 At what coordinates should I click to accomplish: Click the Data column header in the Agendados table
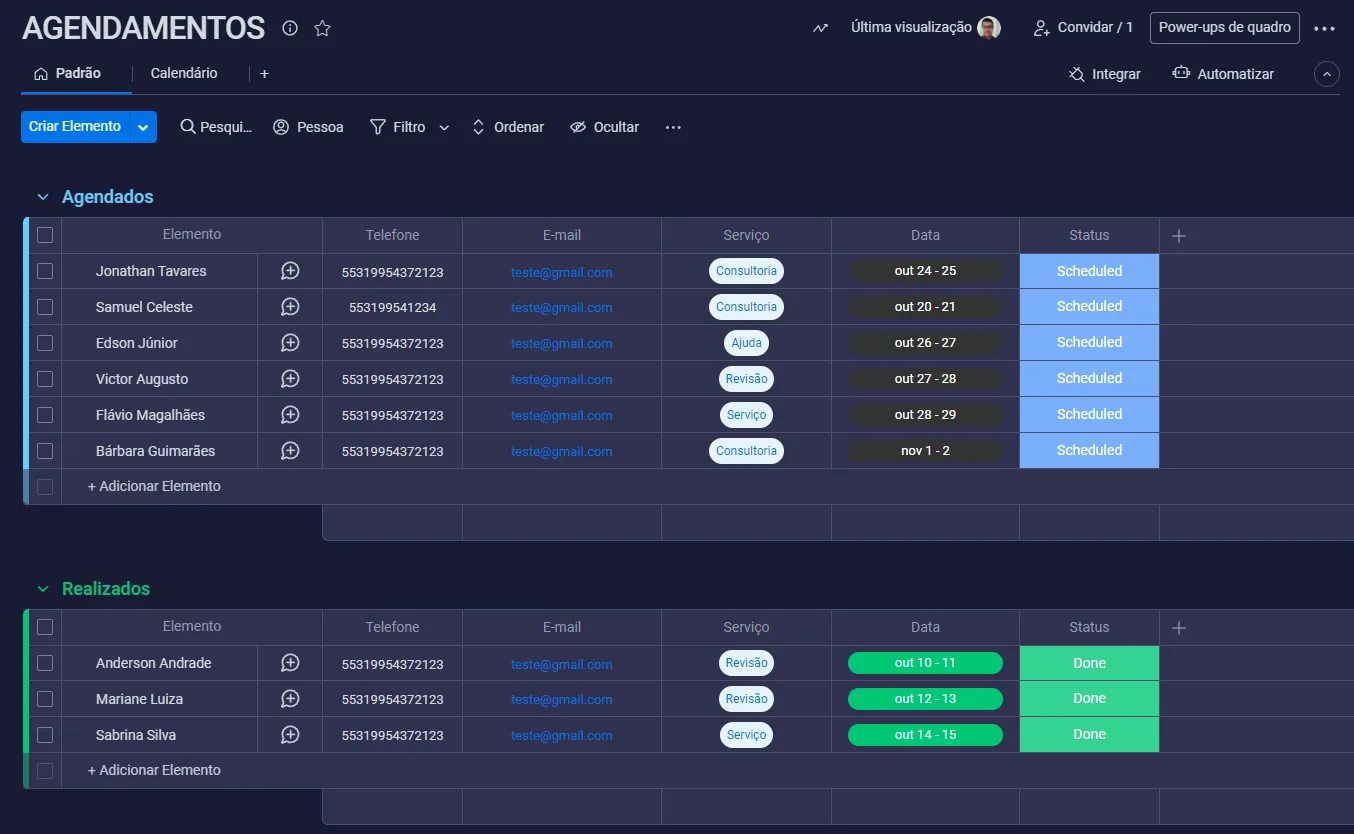click(x=925, y=235)
